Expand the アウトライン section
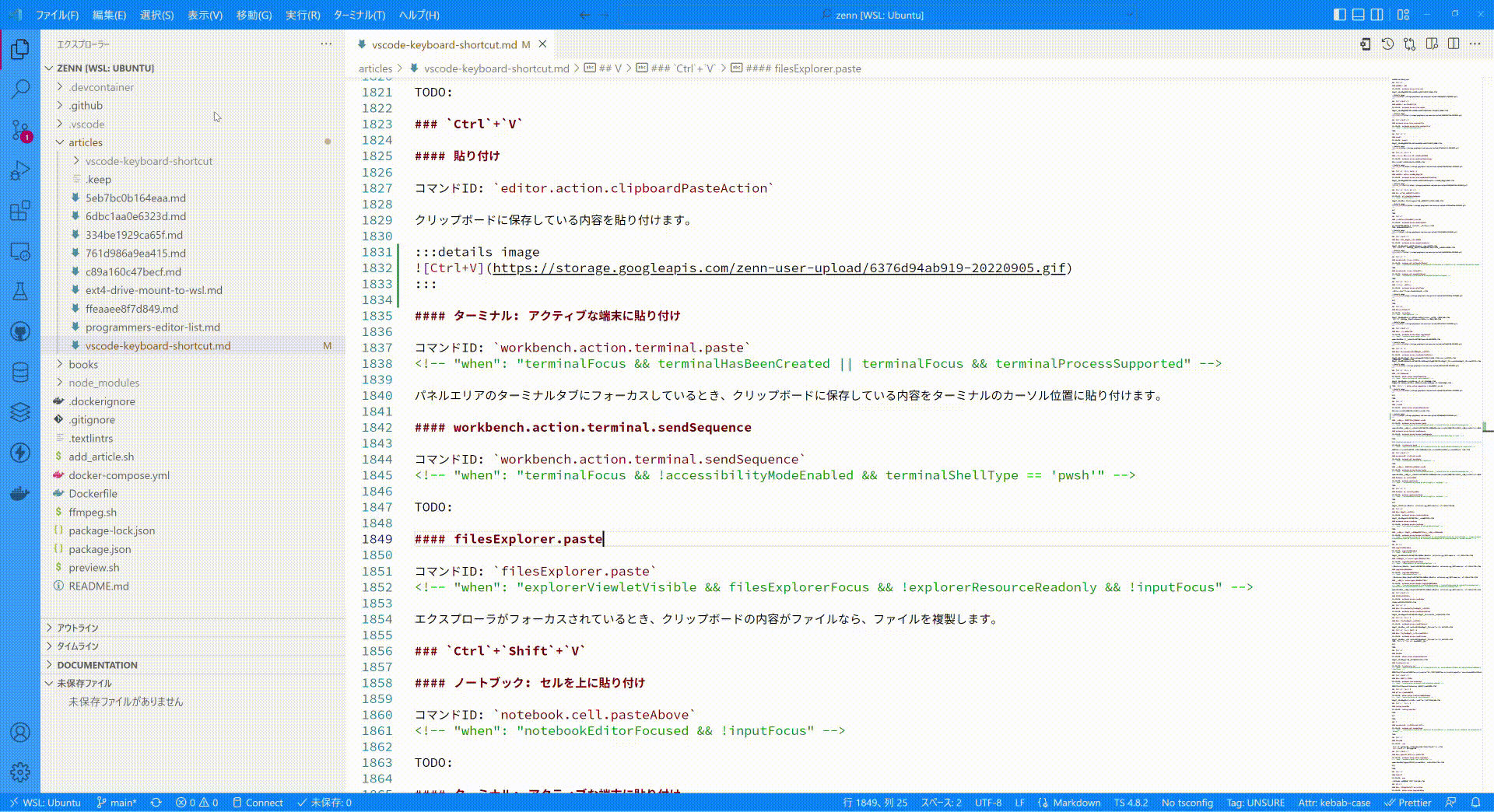Viewport: 1494px width, 812px height. click(193, 628)
